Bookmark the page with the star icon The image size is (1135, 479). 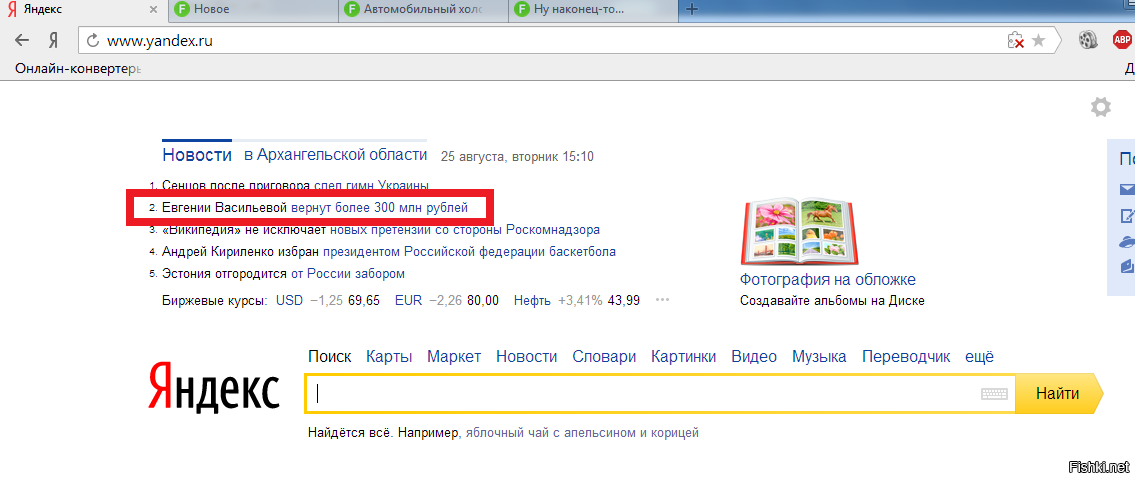tap(1039, 41)
